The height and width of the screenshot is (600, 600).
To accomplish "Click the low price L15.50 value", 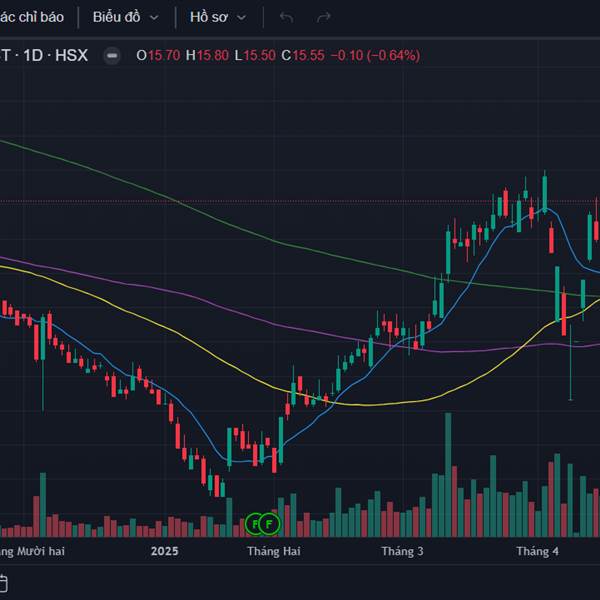I will (x=255, y=55).
